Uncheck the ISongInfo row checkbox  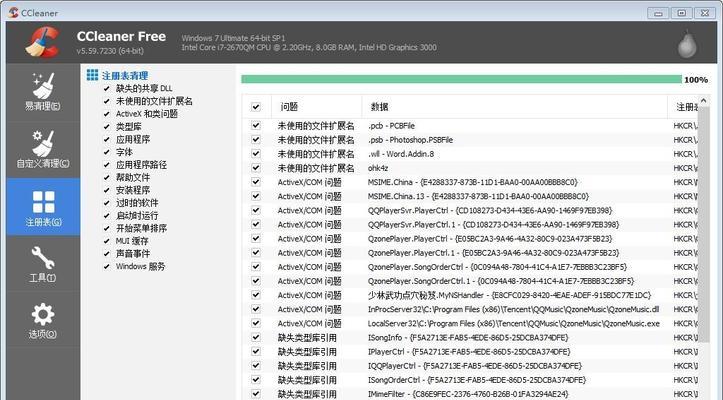tap(256, 337)
